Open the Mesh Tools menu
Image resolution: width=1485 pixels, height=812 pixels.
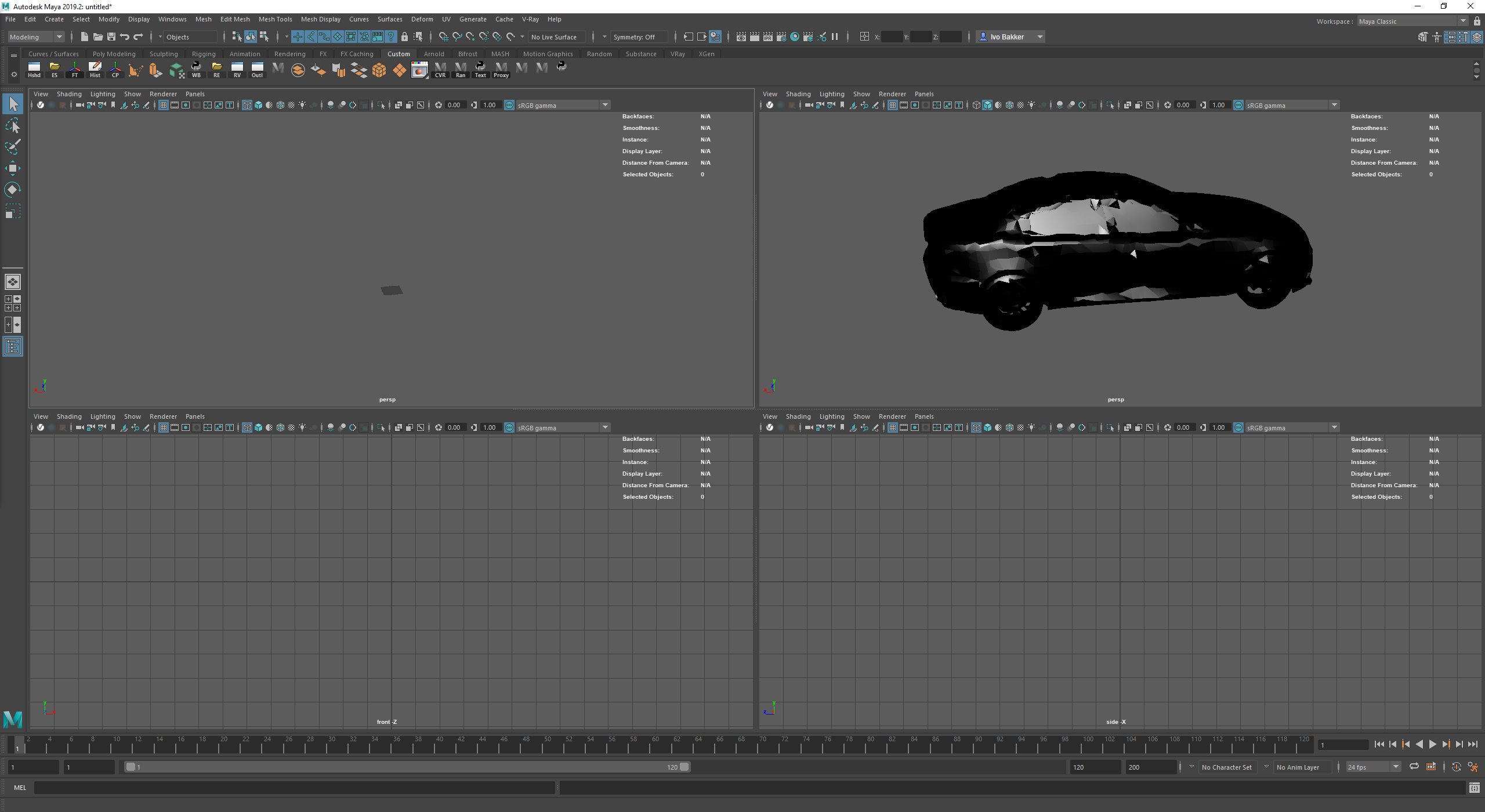coord(275,19)
